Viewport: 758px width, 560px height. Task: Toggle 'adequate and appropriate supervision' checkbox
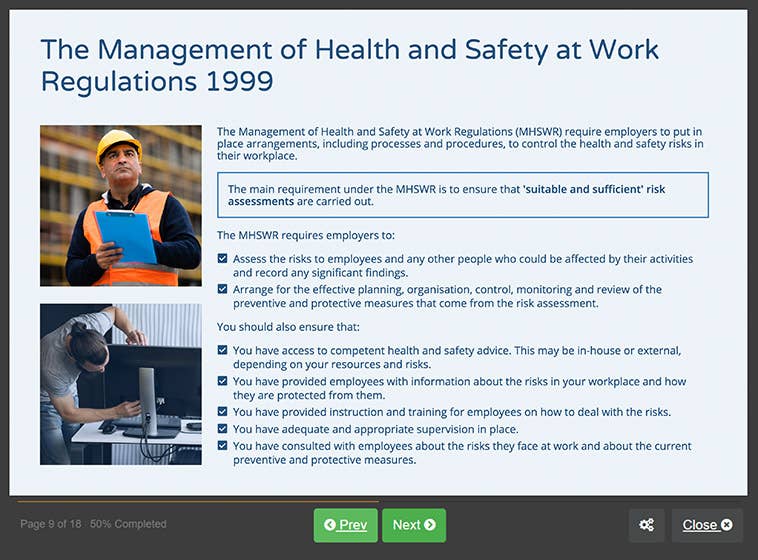click(x=223, y=428)
